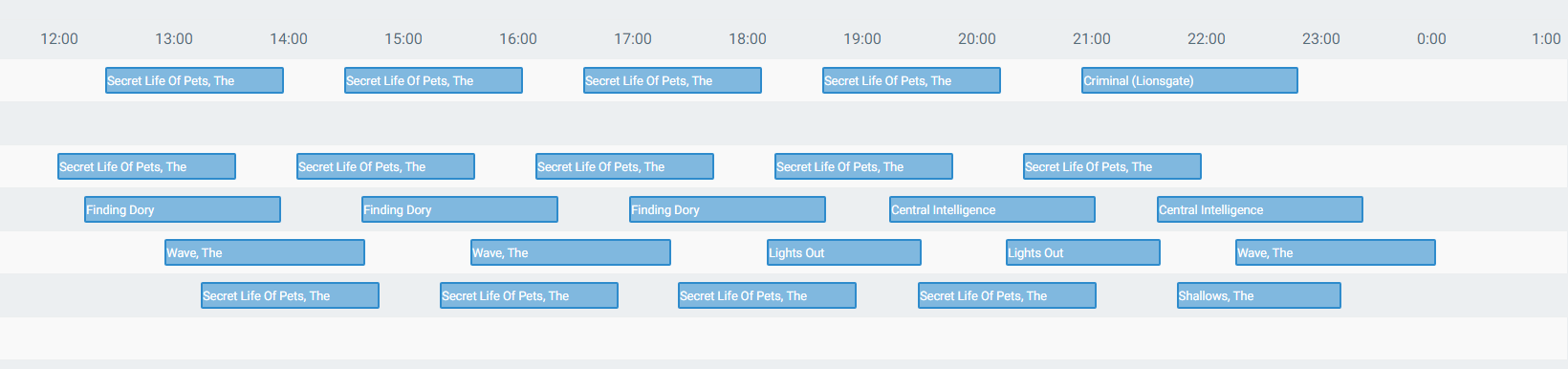Select the first Lights Out showing
The image size is (1568, 369).
point(844,252)
